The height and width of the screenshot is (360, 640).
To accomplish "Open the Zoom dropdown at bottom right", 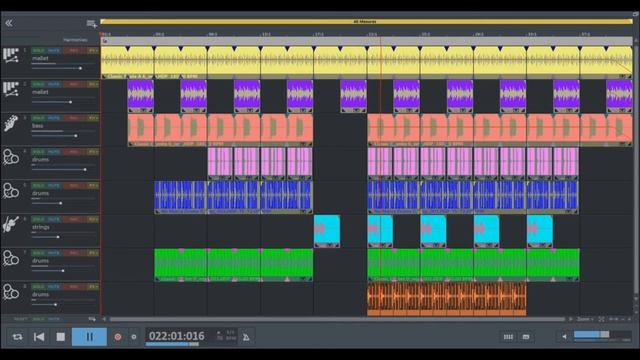I will [585, 319].
